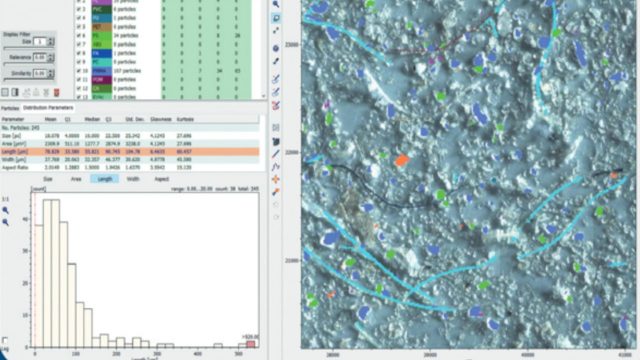640x360 pixels.
Task: Click the orange cross move tool icon
Action: [276, 180]
